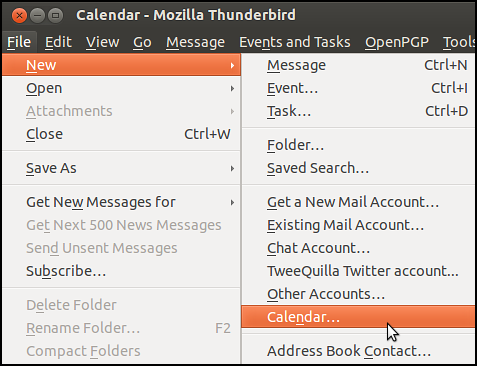Select New Task… menu entry
Image resolution: width=477 pixels, height=366 pixels.
(358, 111)
